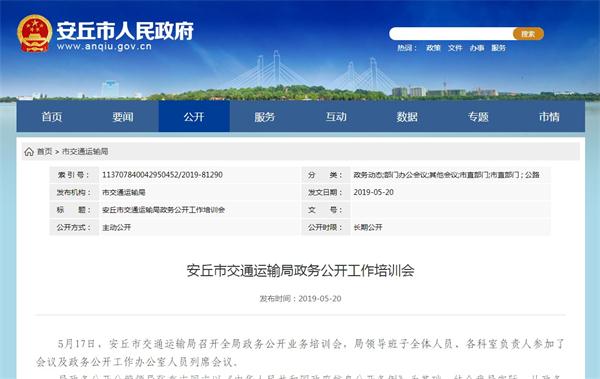The width and height of the screenshot is (600, 379).
Task: Open the 市情 navigation tab
Action: pos(549,117)
